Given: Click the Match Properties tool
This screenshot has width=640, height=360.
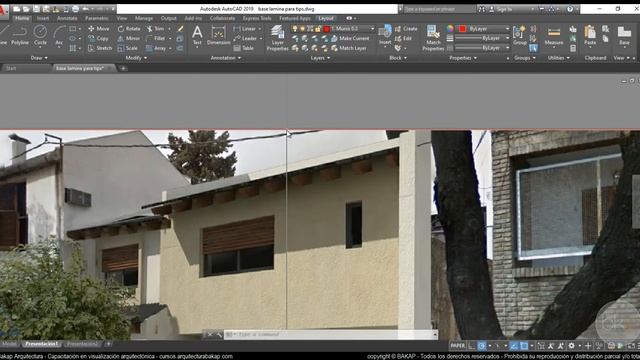Looking at the screenshot, I should pyautogui.click(x=433, y=38).
